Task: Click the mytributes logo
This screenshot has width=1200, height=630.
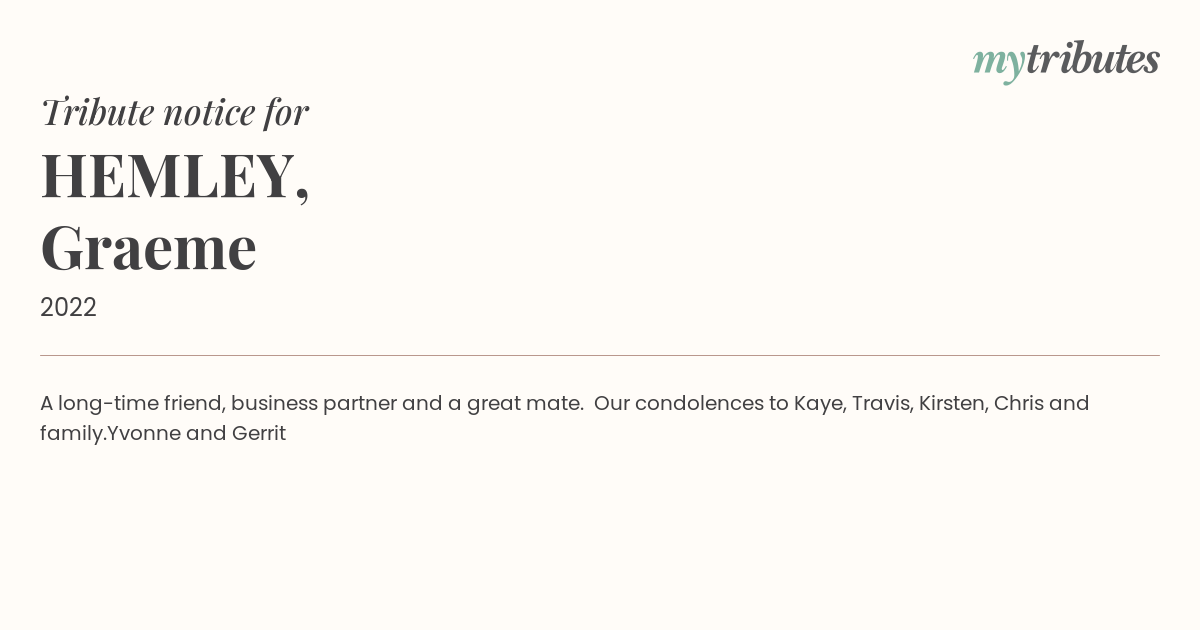Action: (1066, 60)
